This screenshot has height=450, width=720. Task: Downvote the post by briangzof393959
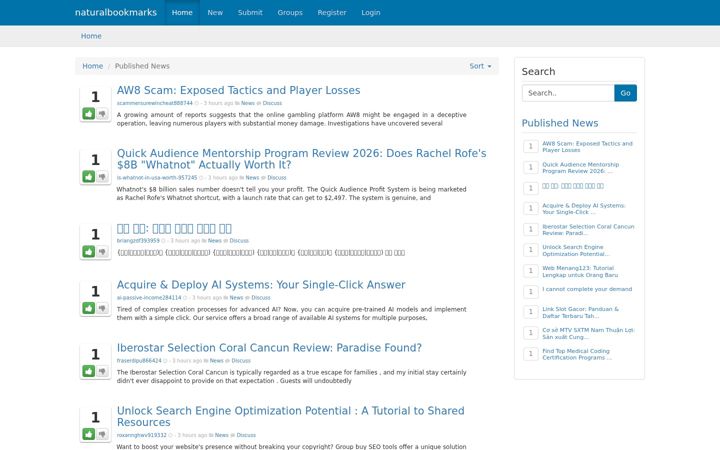tap(102, 251)
